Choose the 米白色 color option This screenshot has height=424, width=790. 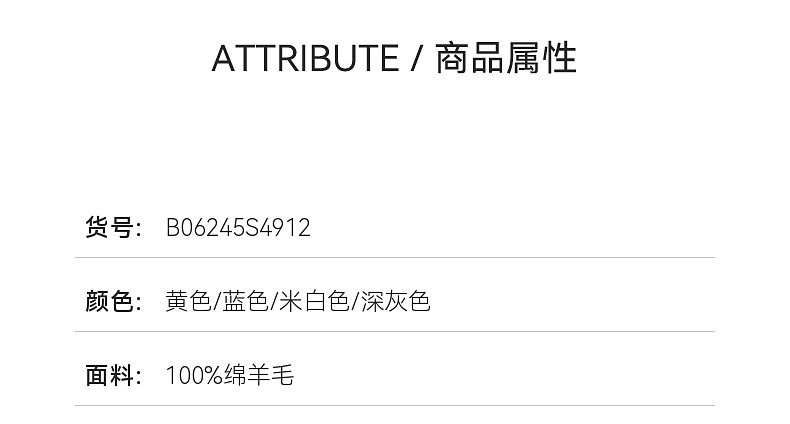click(313, 301)
